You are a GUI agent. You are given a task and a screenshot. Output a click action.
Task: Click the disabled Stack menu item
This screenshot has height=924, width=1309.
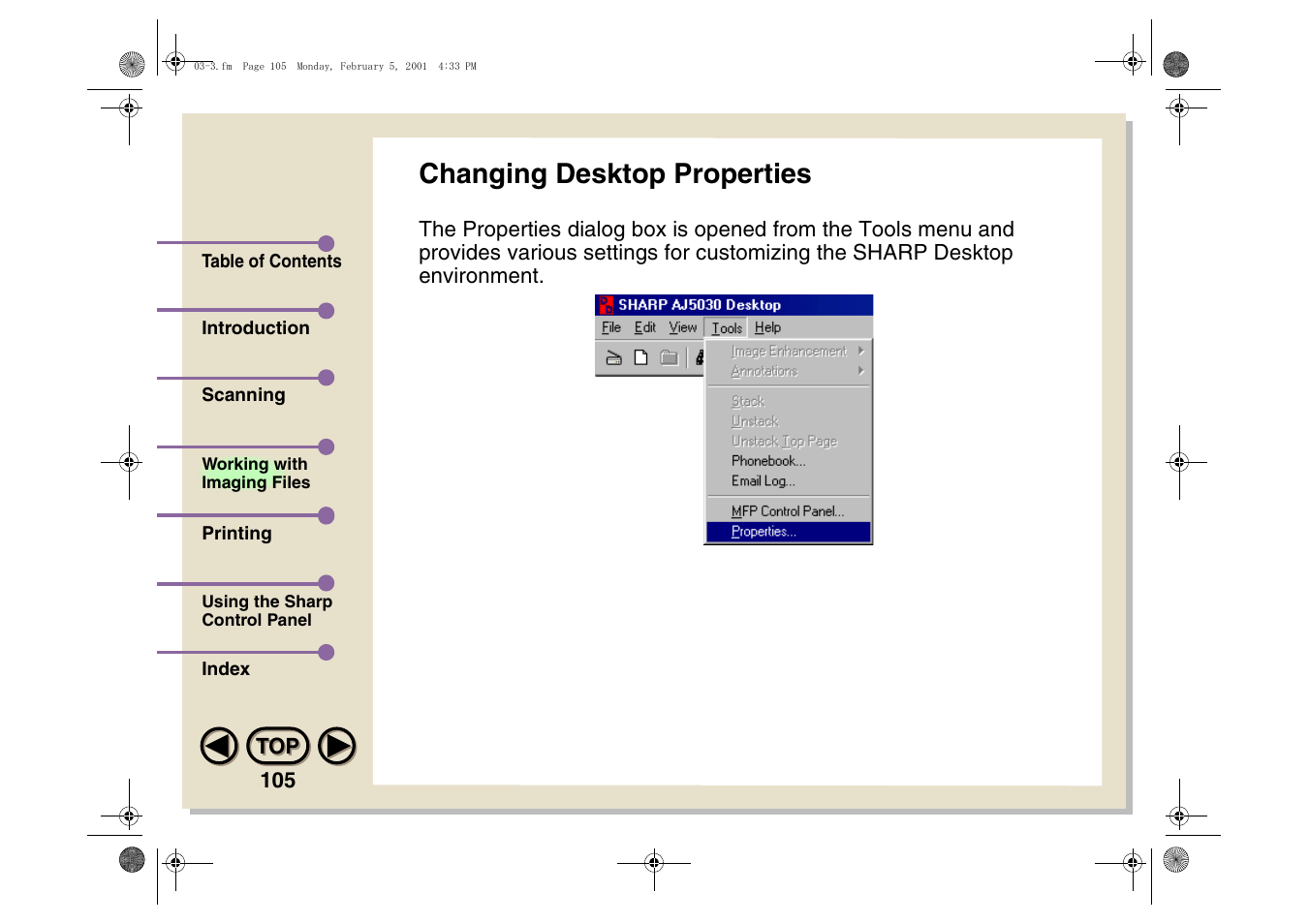[x=788, y=401]
